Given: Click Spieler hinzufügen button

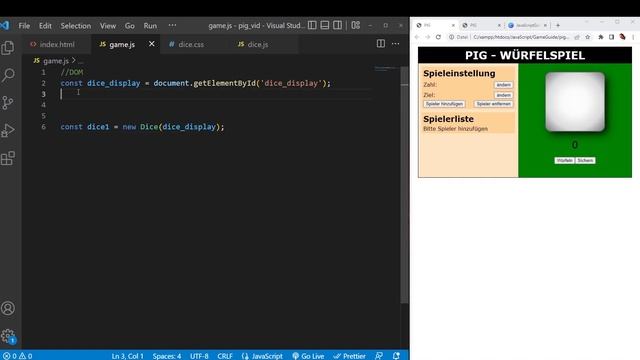Looking at the screenshot, I should (x=444, y=104).
